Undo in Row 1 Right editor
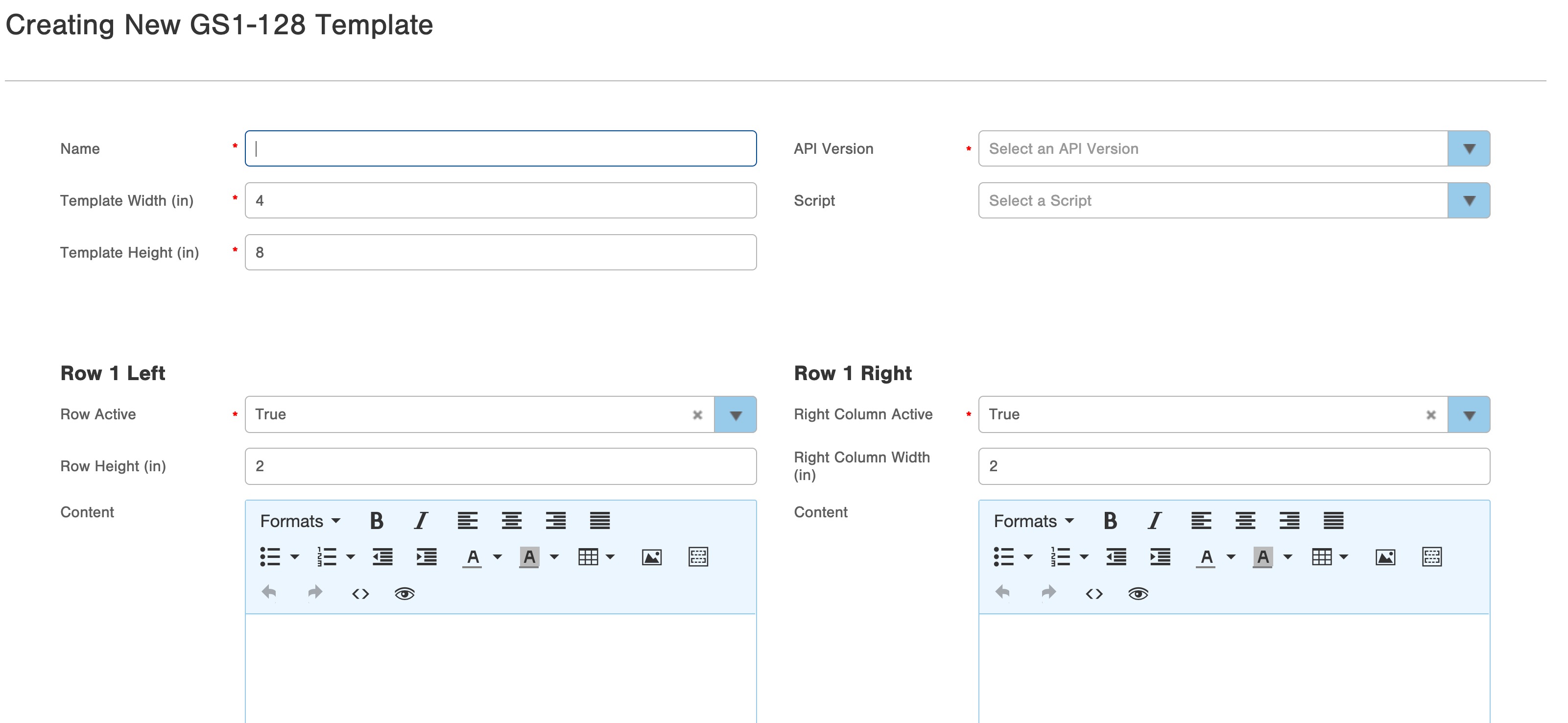The height and width of the screenshot is (723, 1568). tap(1002, 593)
